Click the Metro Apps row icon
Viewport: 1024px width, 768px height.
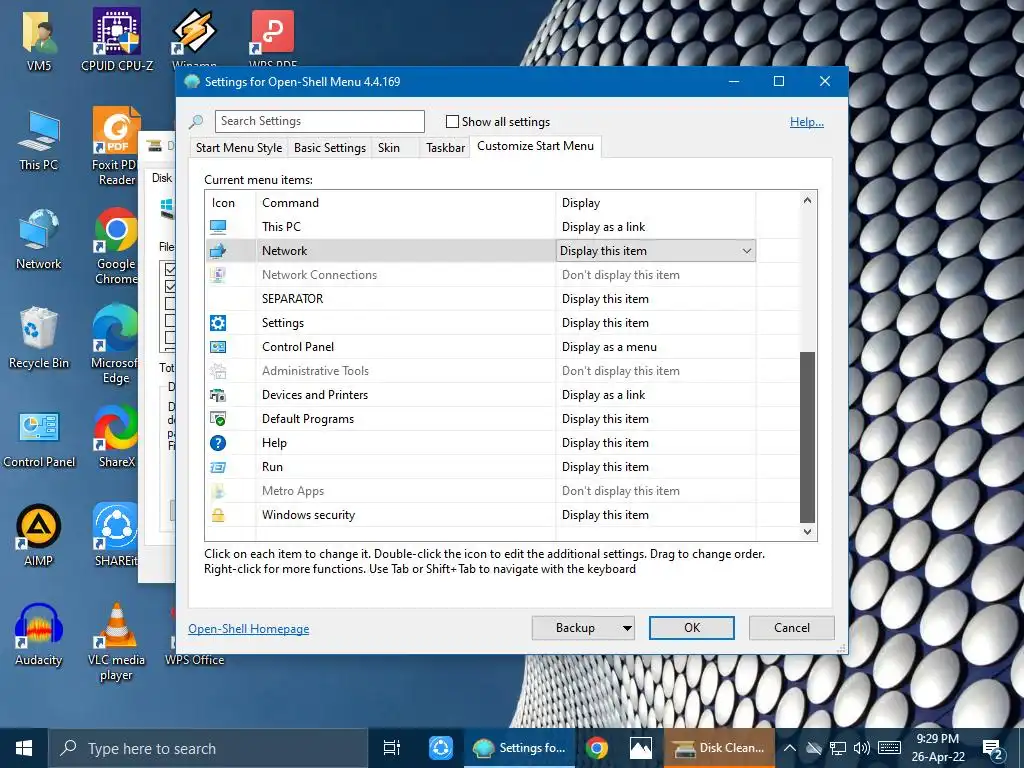point(218,491)
